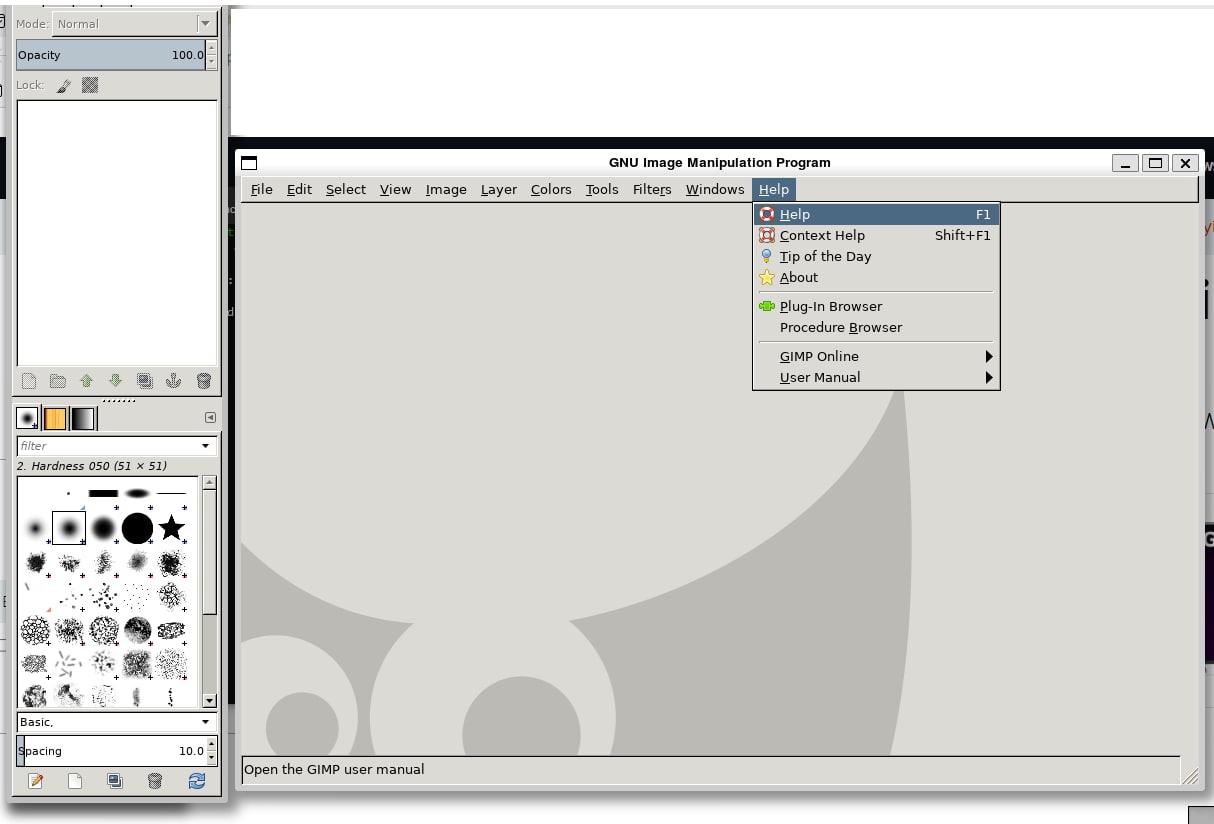Screen dimensions: 1214x824
Task: Open the layer Mode dropdown
Action: [x=135, y=23]
